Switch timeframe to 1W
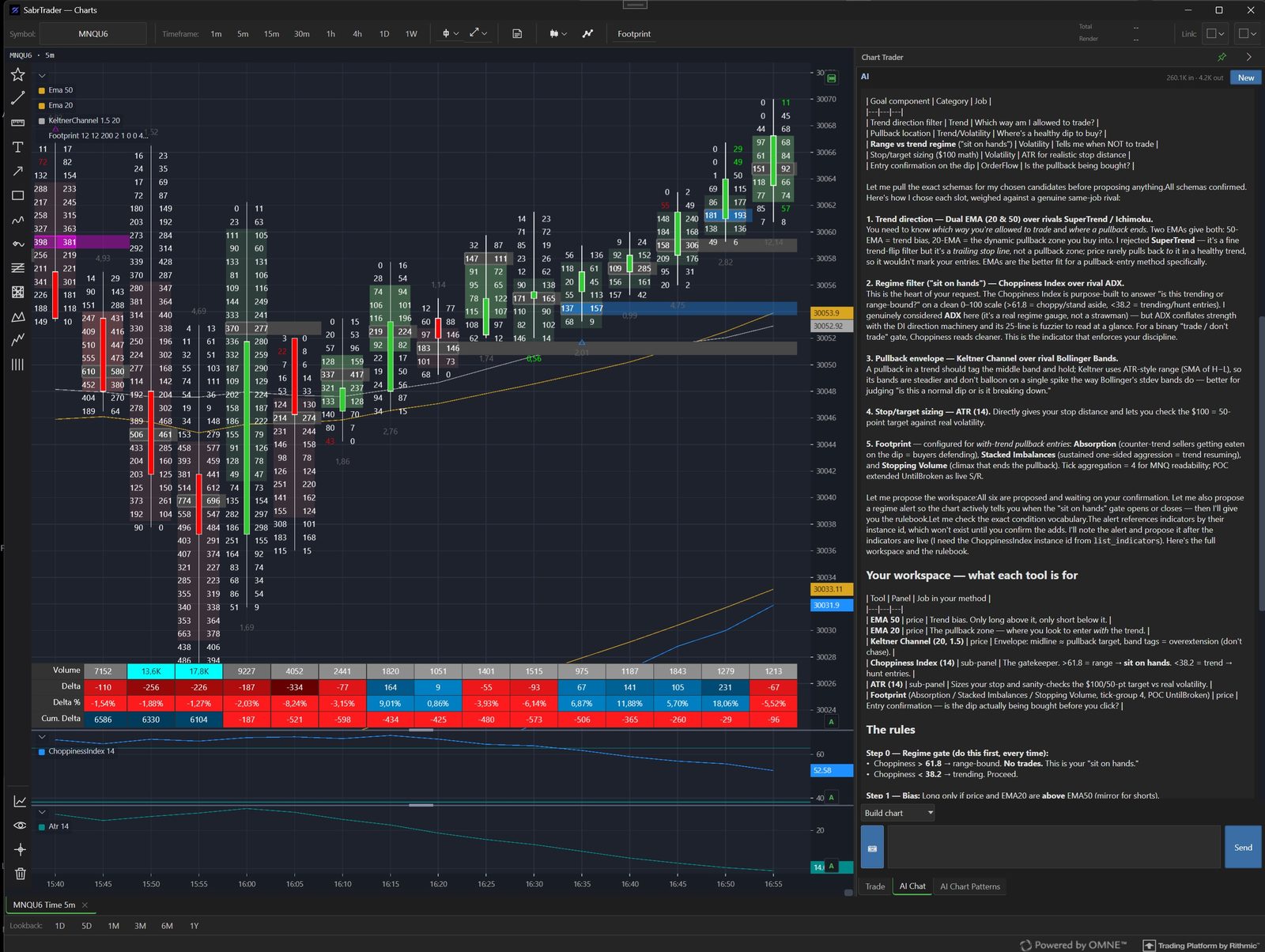1265x952 pixels. pyautogui.click(x=411, y=34)
